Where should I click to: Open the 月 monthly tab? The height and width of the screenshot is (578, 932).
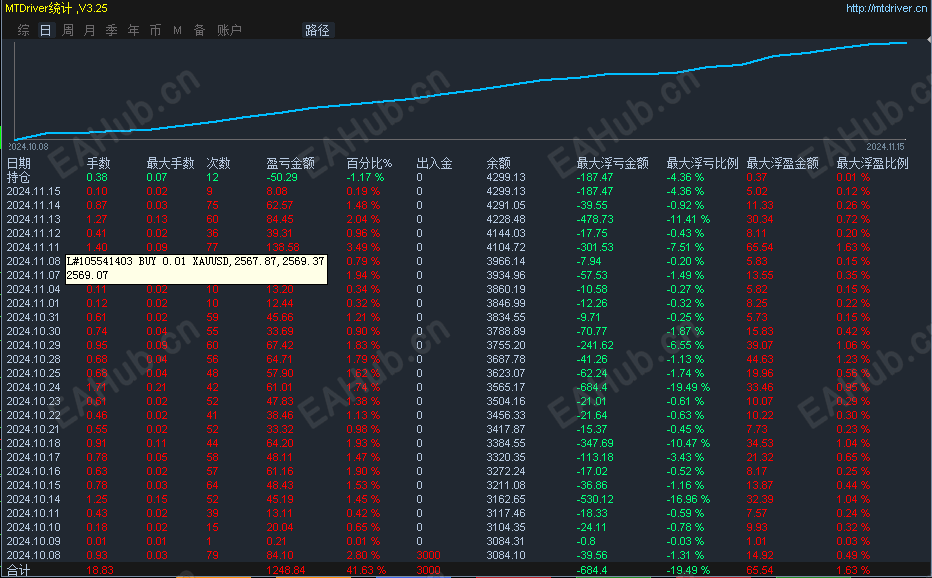[90, 30]
